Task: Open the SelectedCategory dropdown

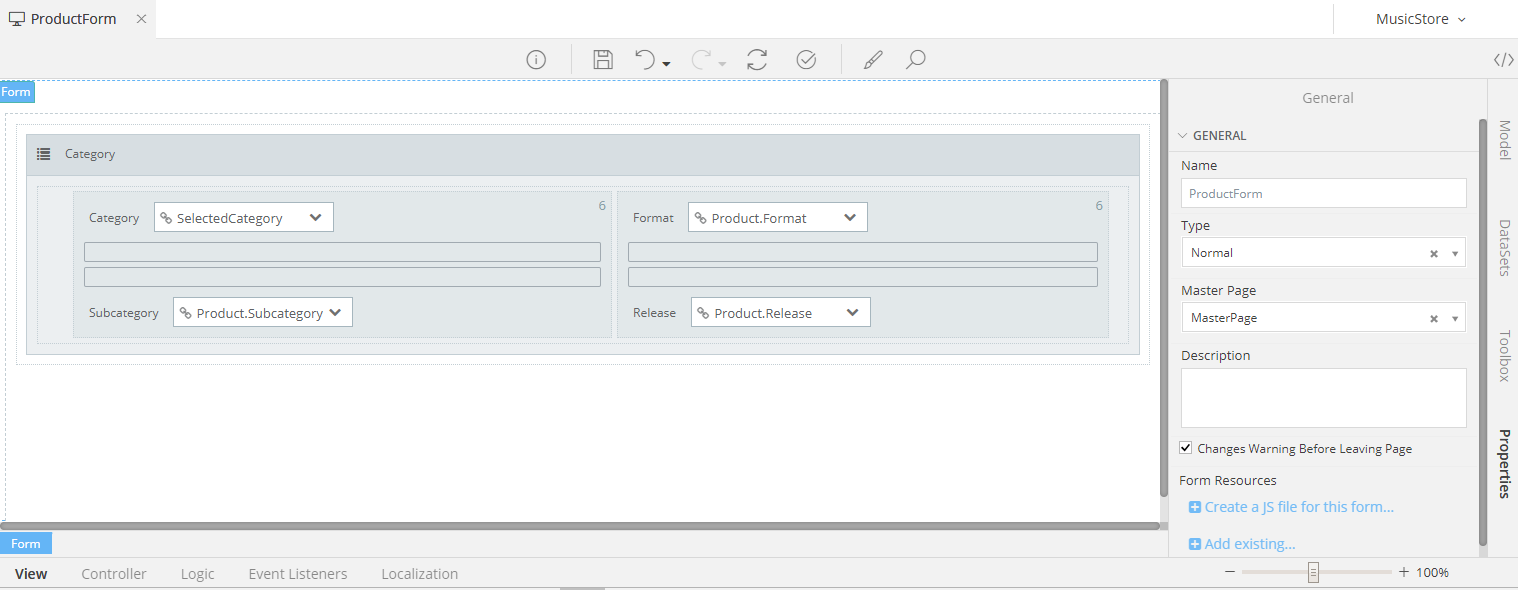Action: [315, 218]
